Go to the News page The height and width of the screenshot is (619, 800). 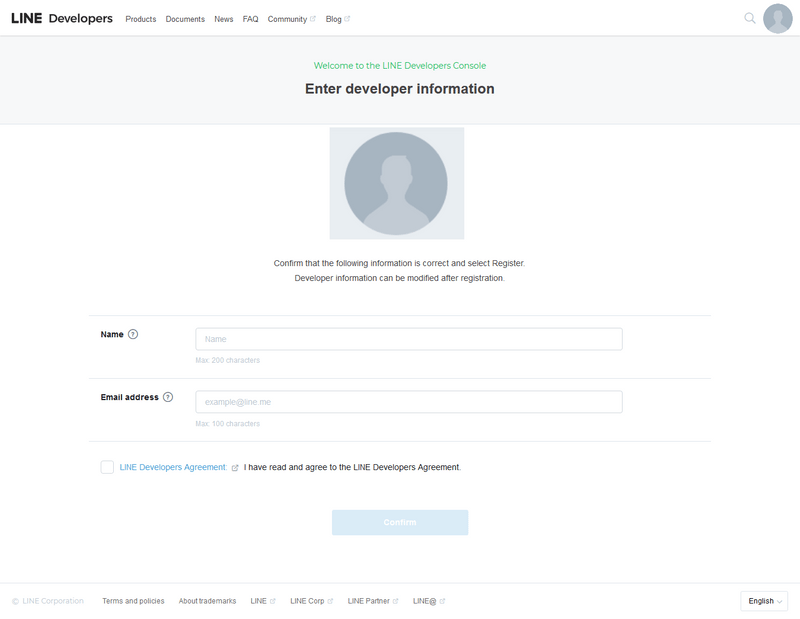[224, 19]
